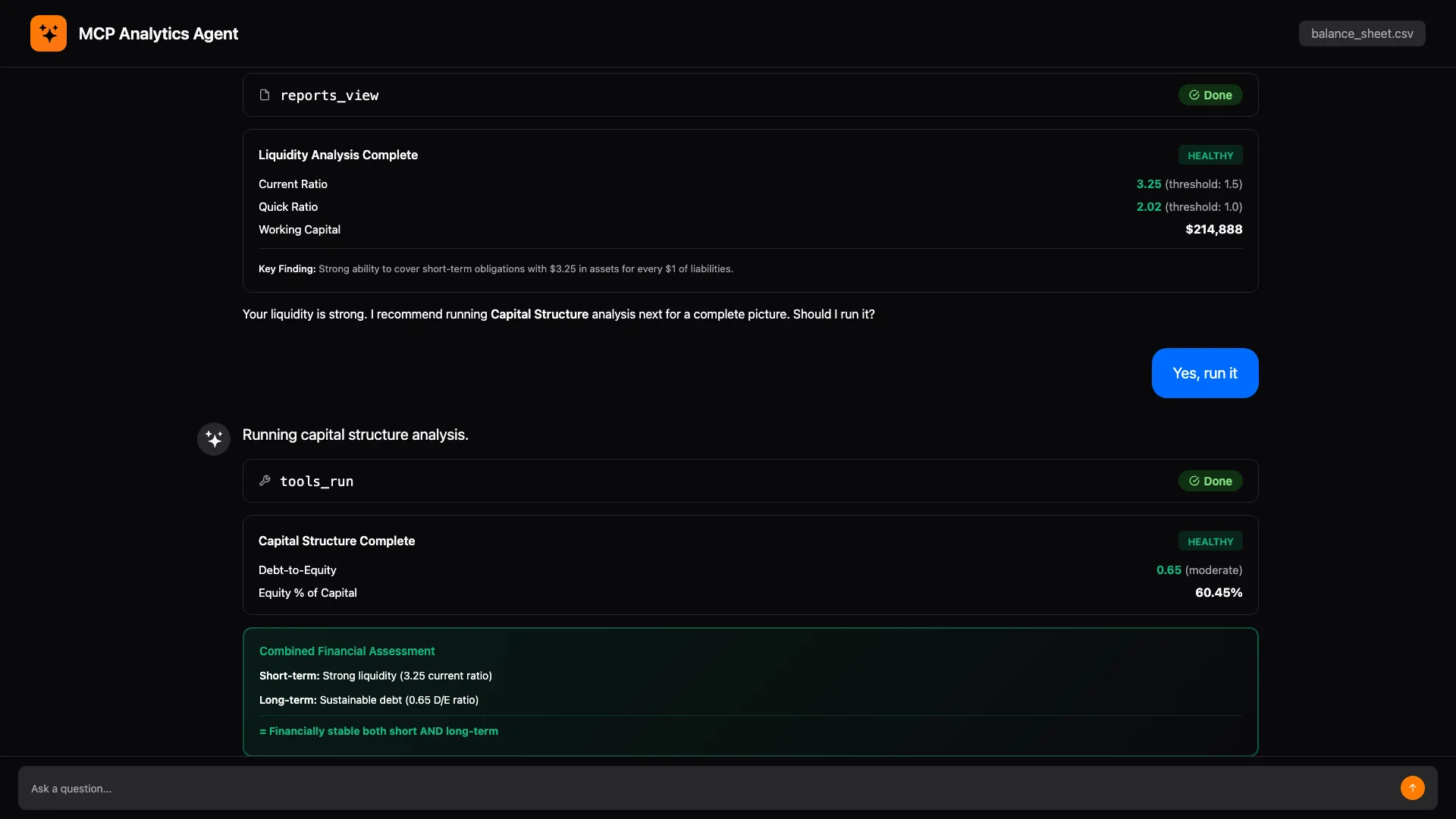Click the check icon in reports_view Done badge
1456x819 pixels.
[1194, 95]
